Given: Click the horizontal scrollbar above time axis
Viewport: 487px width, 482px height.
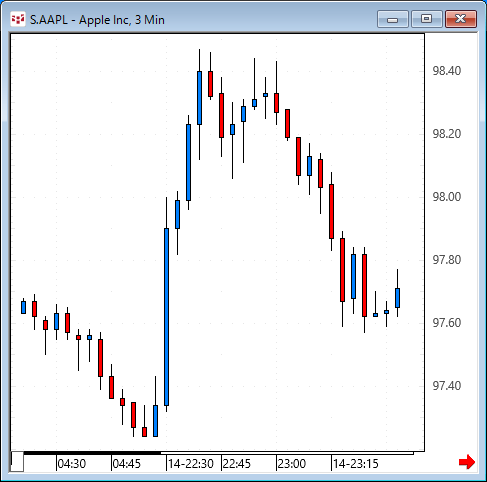Looking at the screenshot, I should click(x=219, y=453).
